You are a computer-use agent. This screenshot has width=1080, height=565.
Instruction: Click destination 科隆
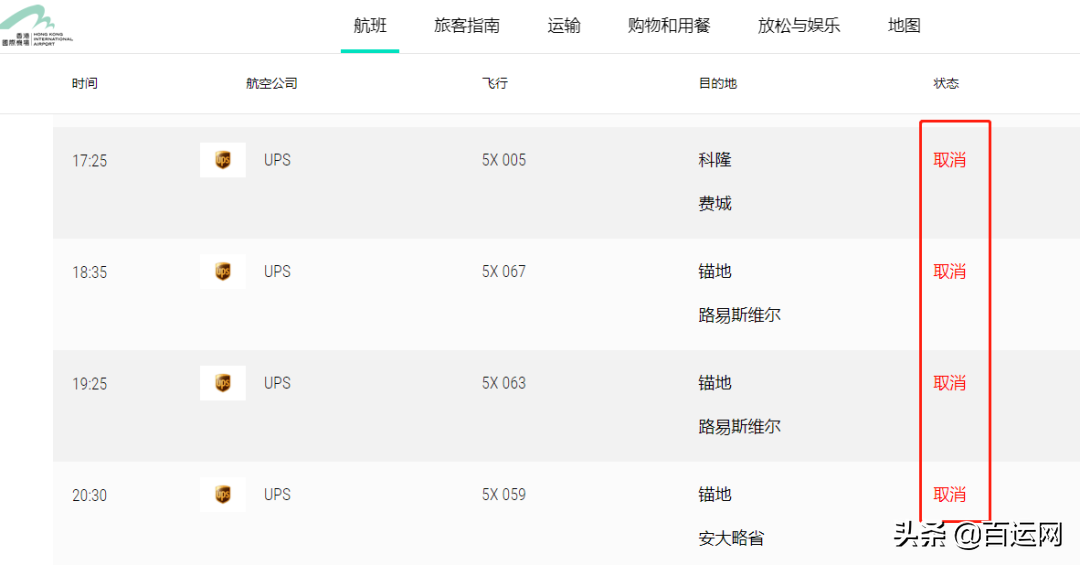[x=715, y=161]
